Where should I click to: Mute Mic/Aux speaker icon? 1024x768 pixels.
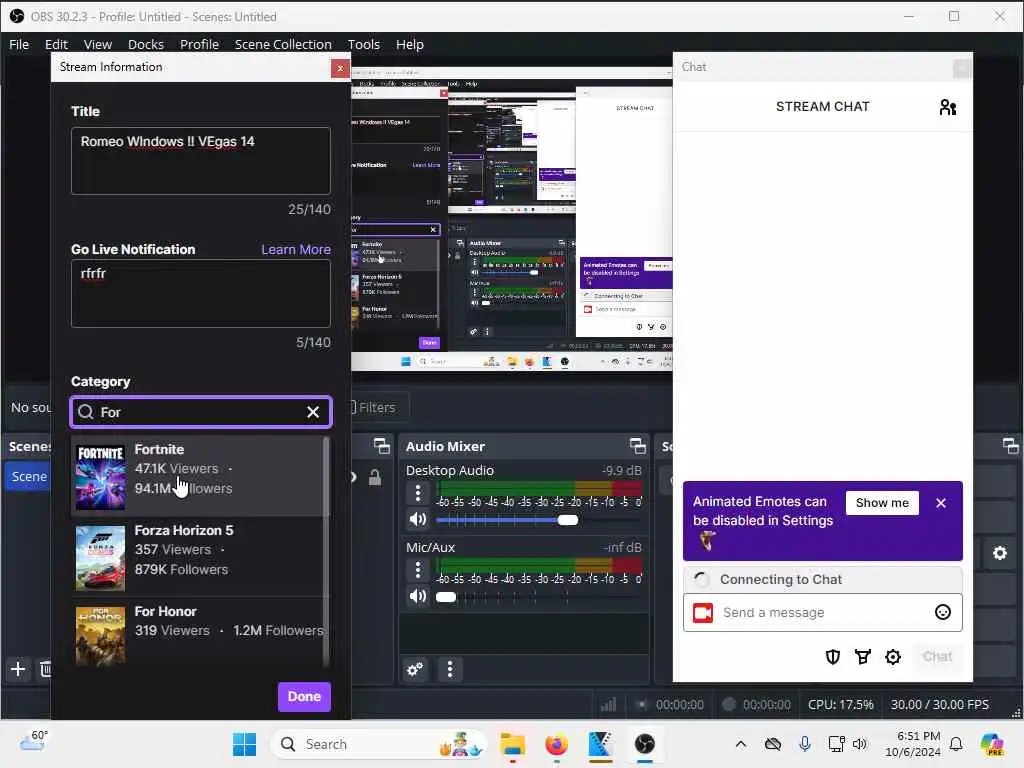tap(417, 596)
